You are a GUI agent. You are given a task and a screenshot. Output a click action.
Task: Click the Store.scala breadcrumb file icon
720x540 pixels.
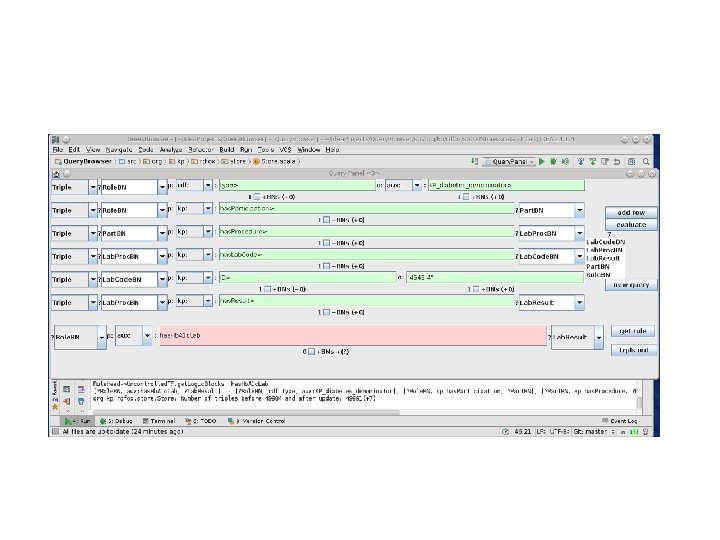[256, 162]
